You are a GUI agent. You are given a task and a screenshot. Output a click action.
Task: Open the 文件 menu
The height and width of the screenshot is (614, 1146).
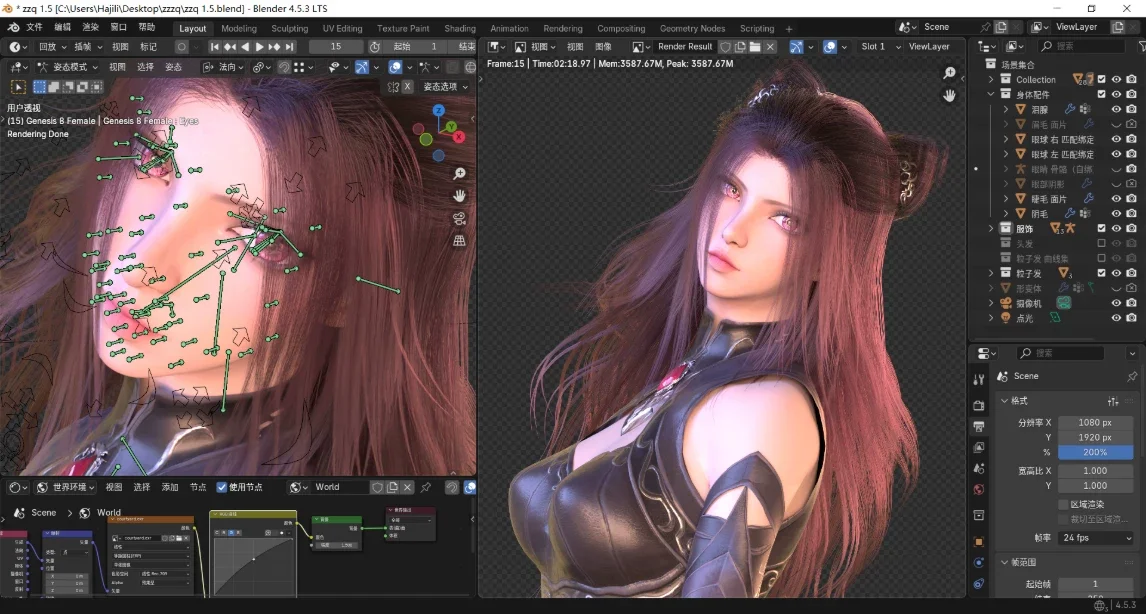click(x=34, y=27)
